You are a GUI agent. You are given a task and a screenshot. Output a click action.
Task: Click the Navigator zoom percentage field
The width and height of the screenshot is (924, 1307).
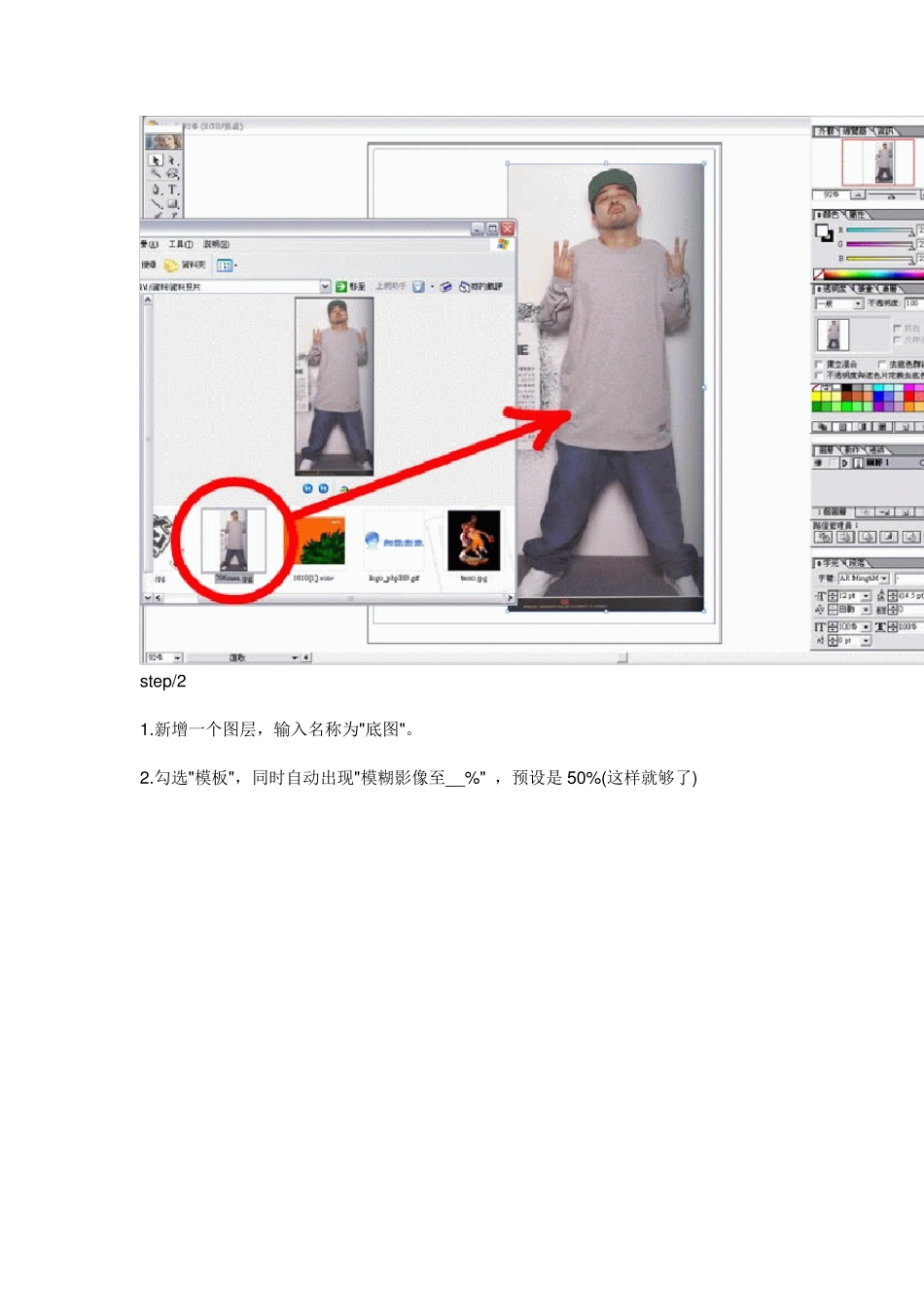coord(832,194)
